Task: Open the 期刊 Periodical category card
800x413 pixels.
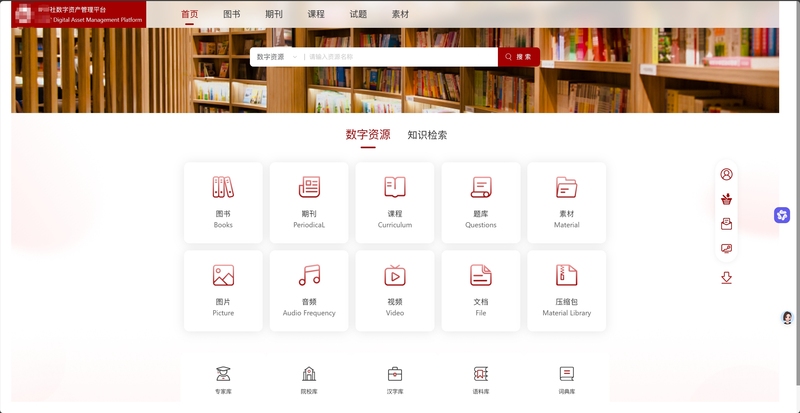Action: [309, 203]
